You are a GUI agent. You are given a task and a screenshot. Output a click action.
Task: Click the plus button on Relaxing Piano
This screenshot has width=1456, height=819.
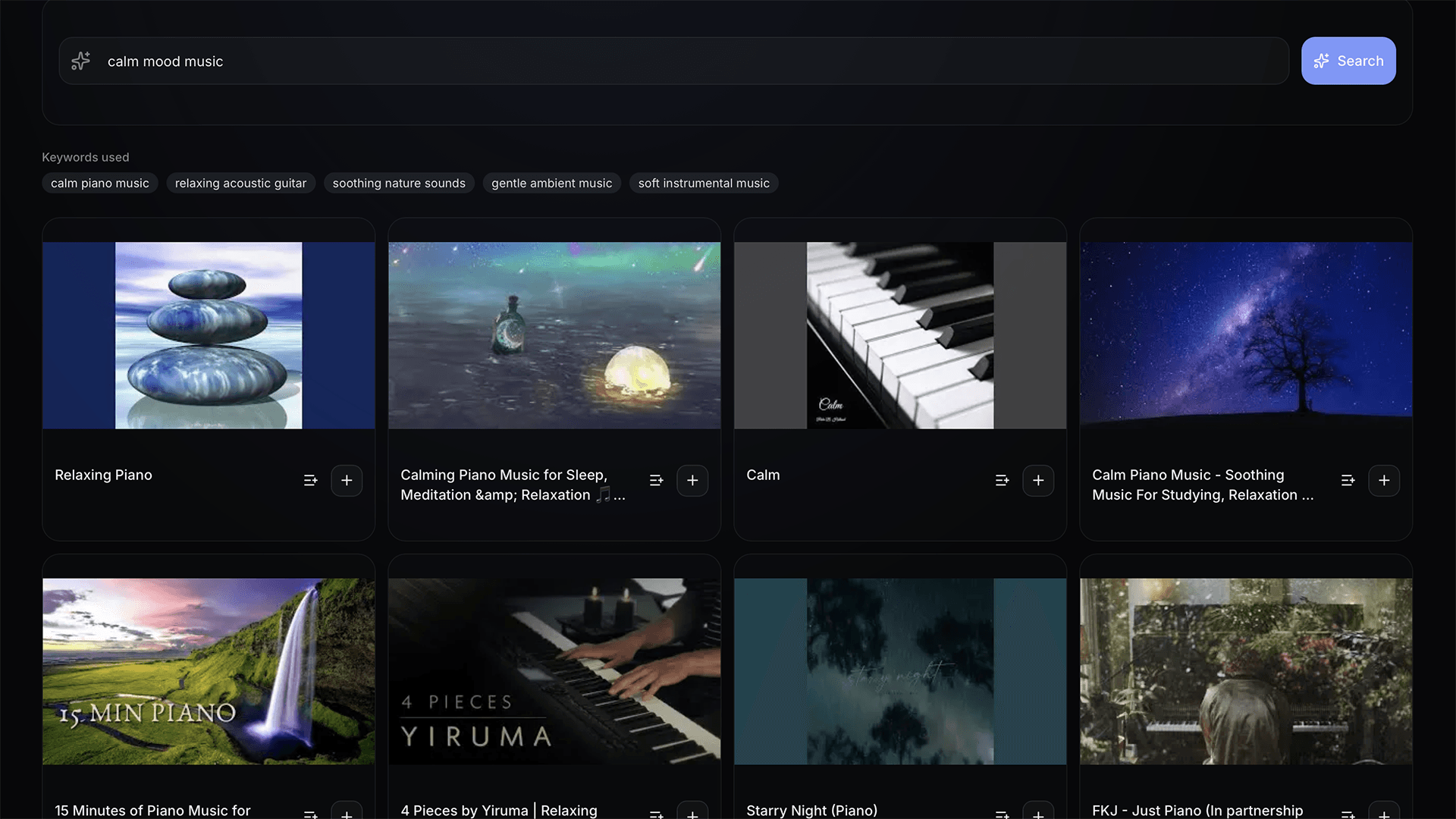click(347, 481)
